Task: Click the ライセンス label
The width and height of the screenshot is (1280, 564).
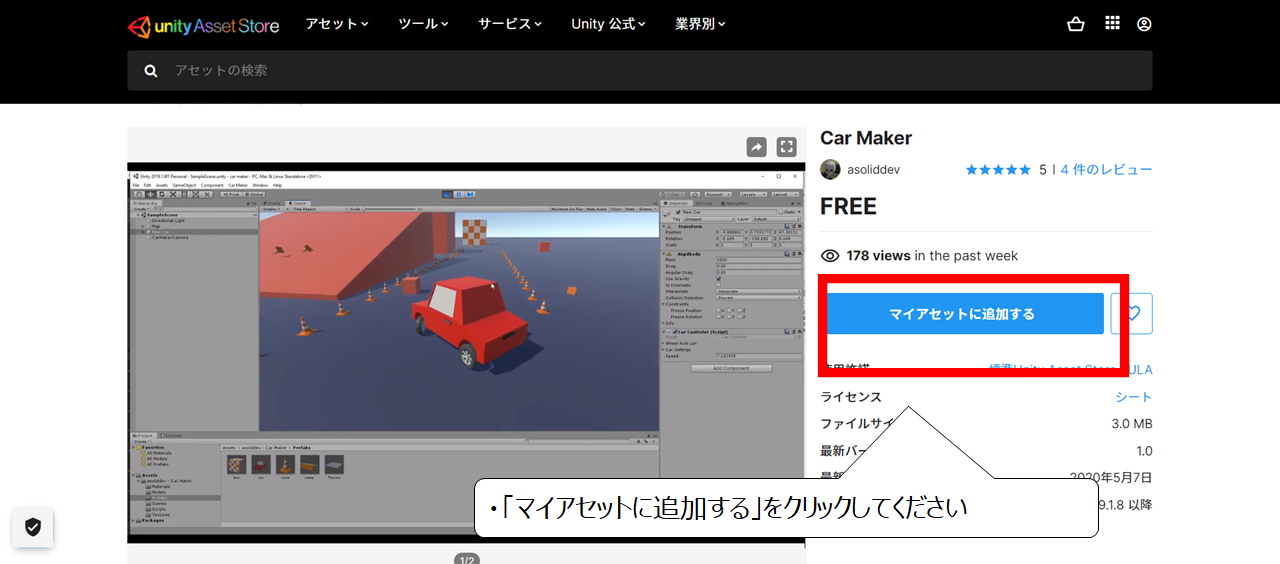Action: point(851,397)
